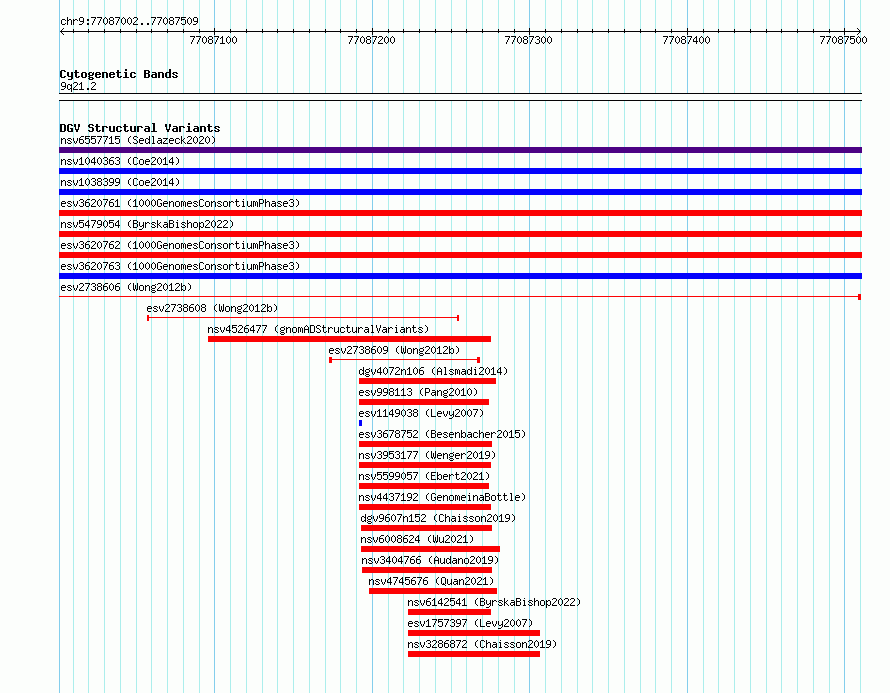890x693 pixels.
Task: Select the red esv3678752 variant bar
Action: tap(425, 444)
